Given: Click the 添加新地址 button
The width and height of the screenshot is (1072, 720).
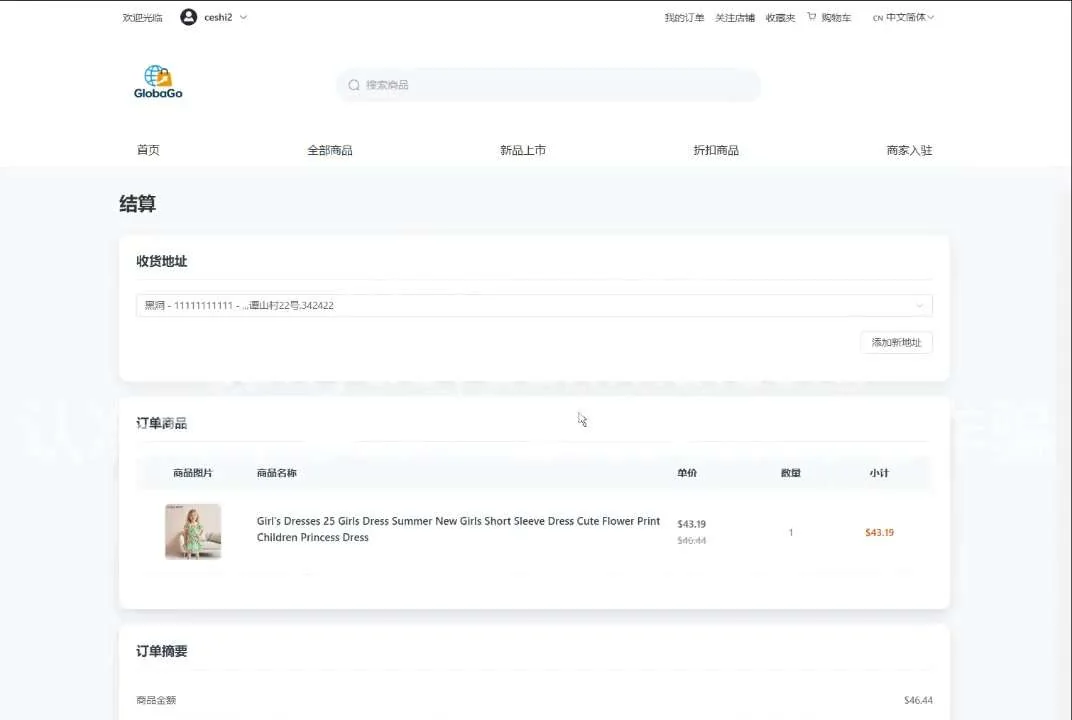Looking at the screenshot, I should coord(896,342).
